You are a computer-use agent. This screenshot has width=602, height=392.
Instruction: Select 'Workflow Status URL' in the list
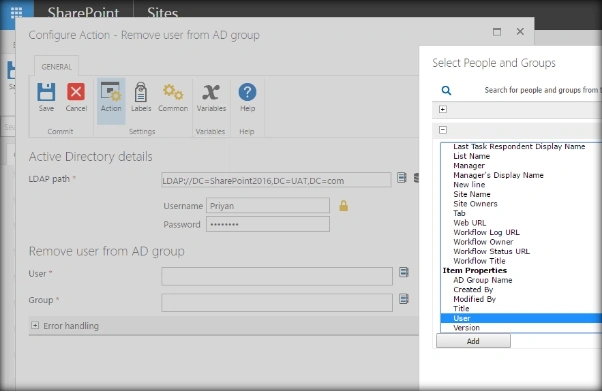click(491, 251)
